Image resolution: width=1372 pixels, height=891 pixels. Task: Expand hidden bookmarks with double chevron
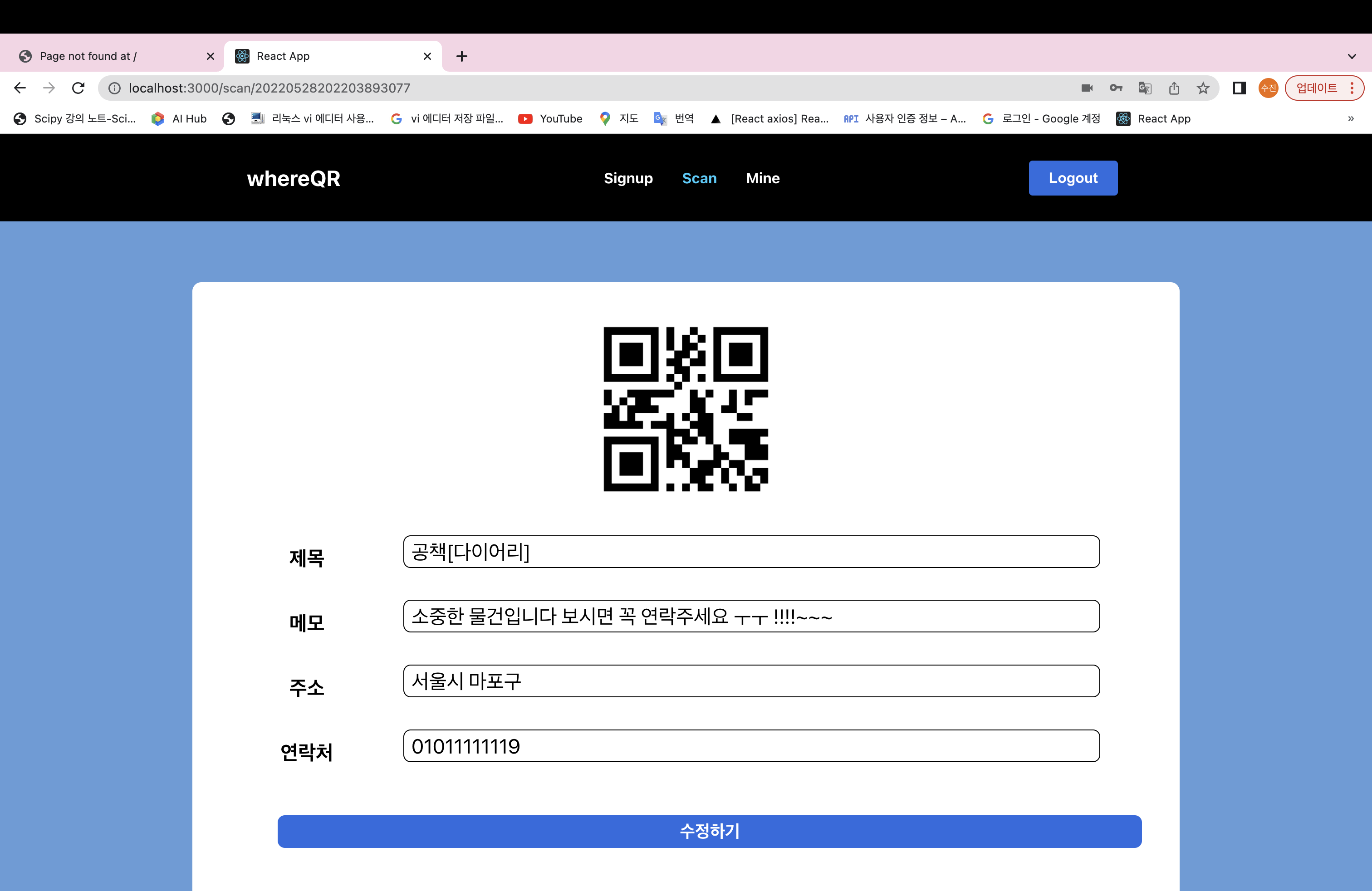click(x=1351, y=119)
